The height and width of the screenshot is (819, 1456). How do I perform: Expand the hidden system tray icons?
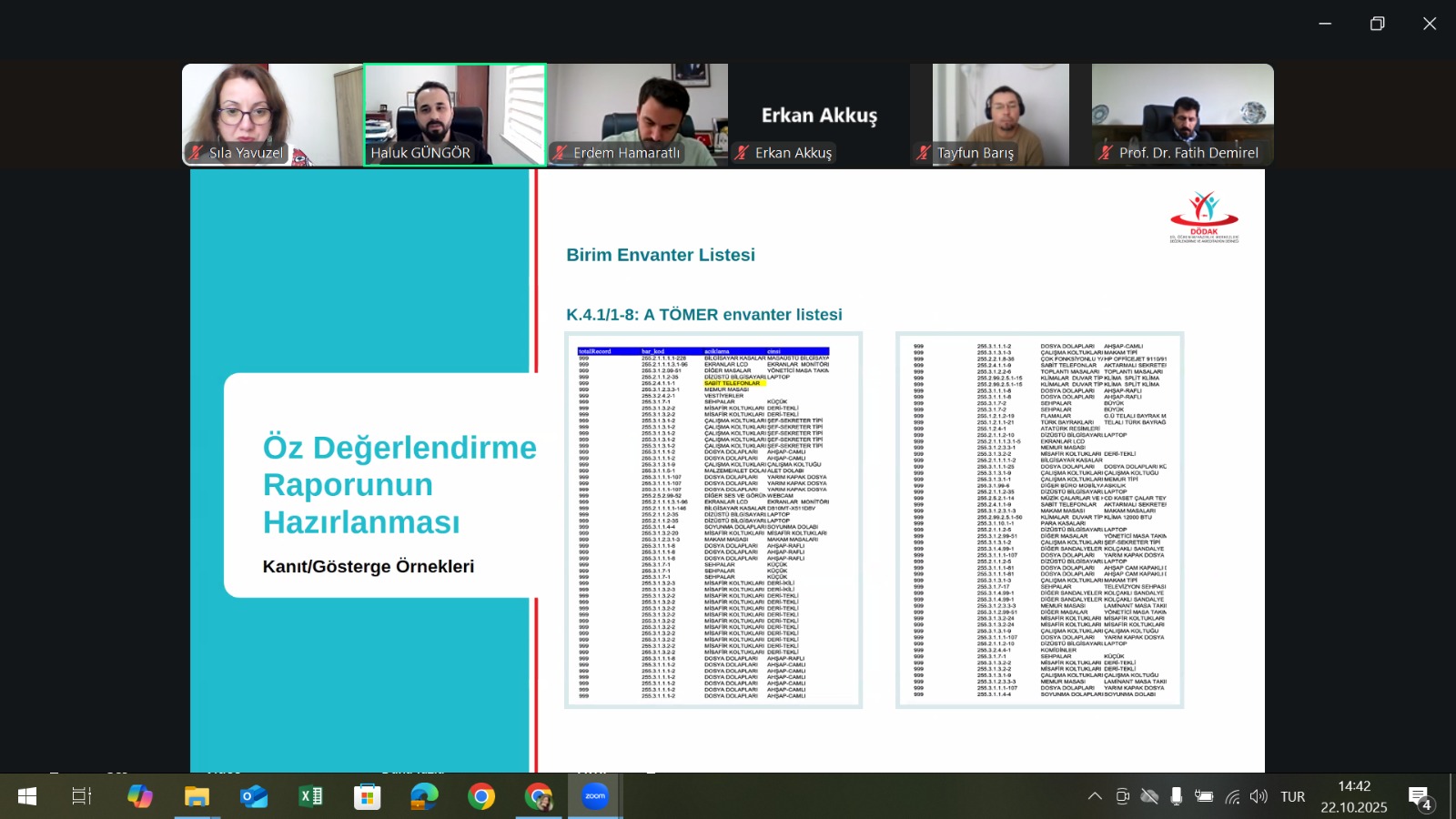[x=1095, y=796]
